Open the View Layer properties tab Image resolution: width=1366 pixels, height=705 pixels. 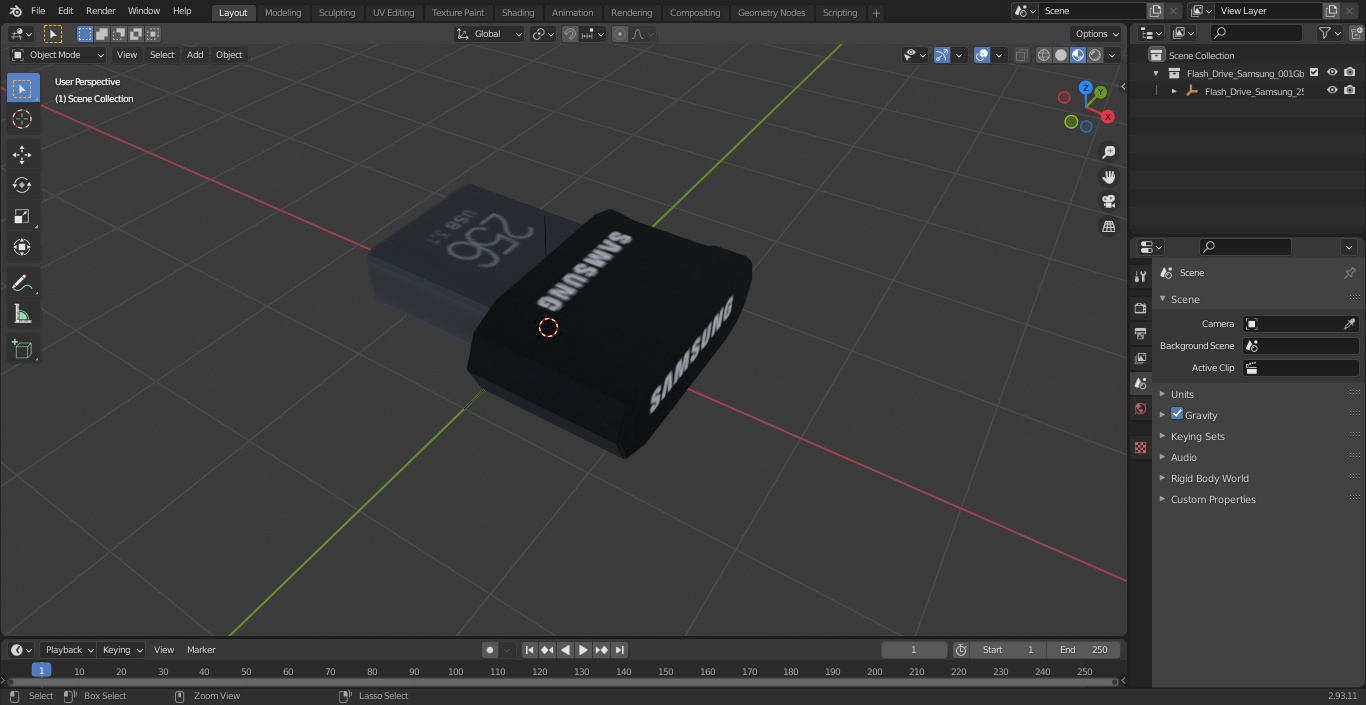(1140, 358)
